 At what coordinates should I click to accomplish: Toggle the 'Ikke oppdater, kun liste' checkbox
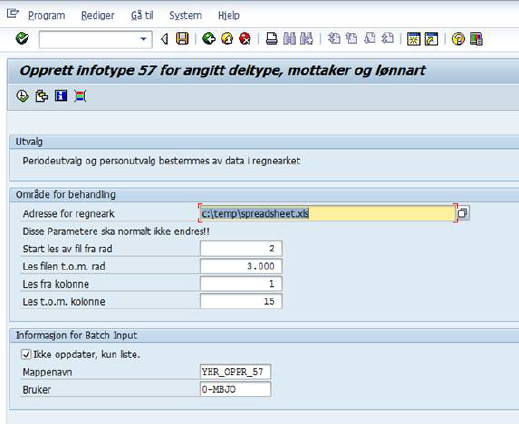(x=26, y=354)
